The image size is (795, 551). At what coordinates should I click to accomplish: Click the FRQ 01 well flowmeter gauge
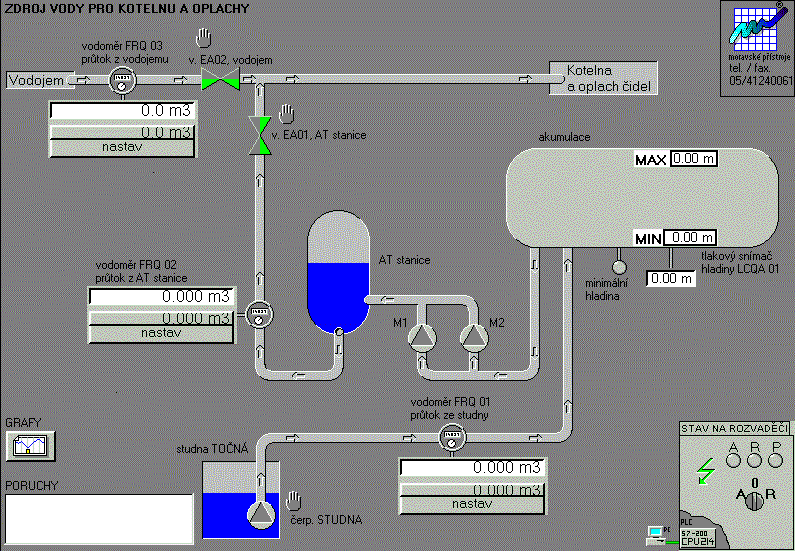click(x=452, y=437)
